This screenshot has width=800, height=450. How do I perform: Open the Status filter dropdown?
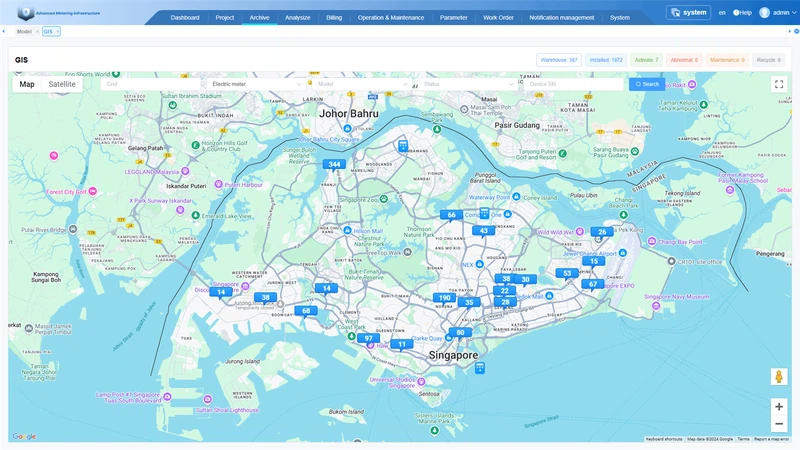click(468, 84)
